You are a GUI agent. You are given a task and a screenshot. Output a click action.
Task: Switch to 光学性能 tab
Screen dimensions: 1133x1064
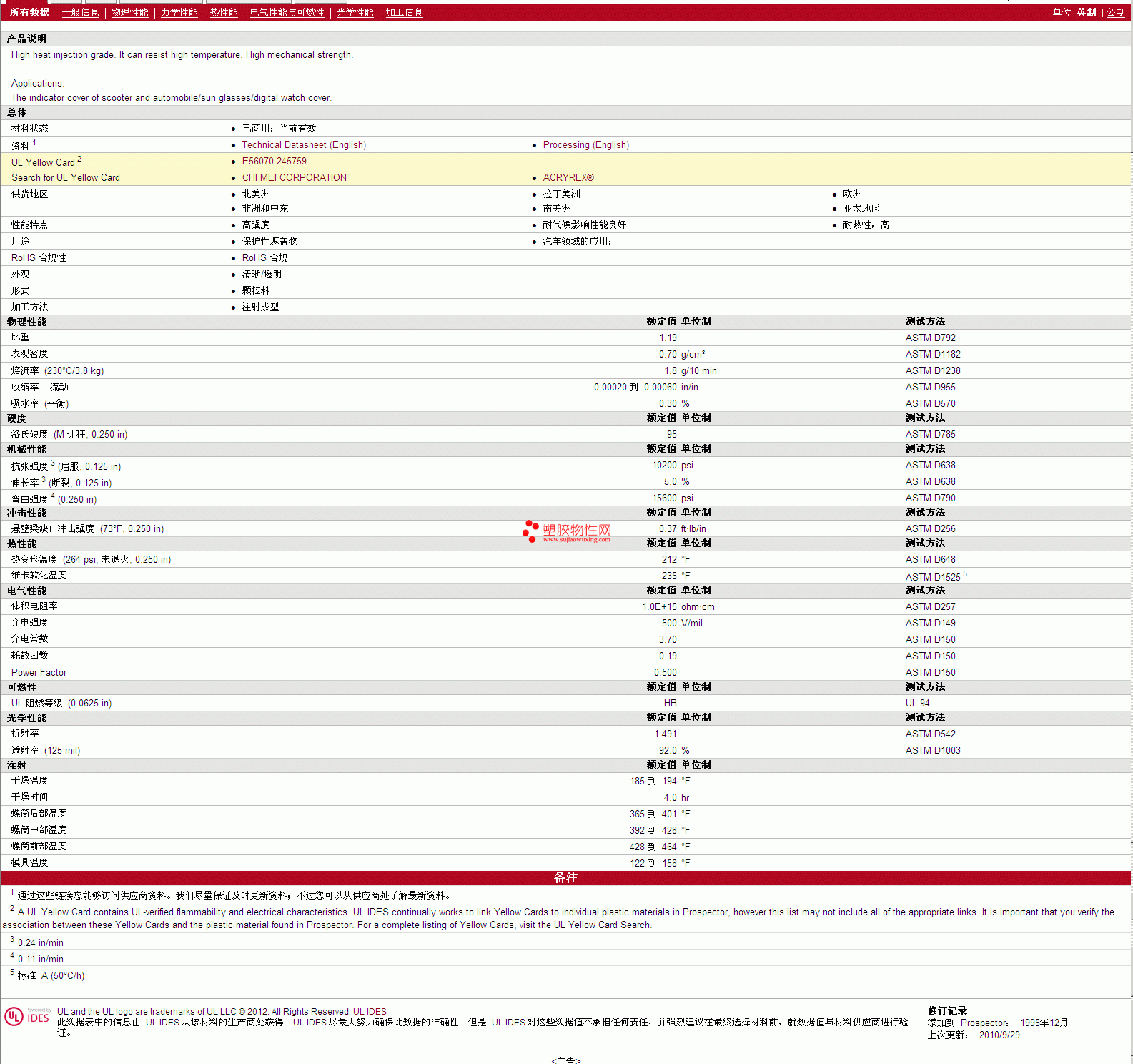tap(355, 12)
